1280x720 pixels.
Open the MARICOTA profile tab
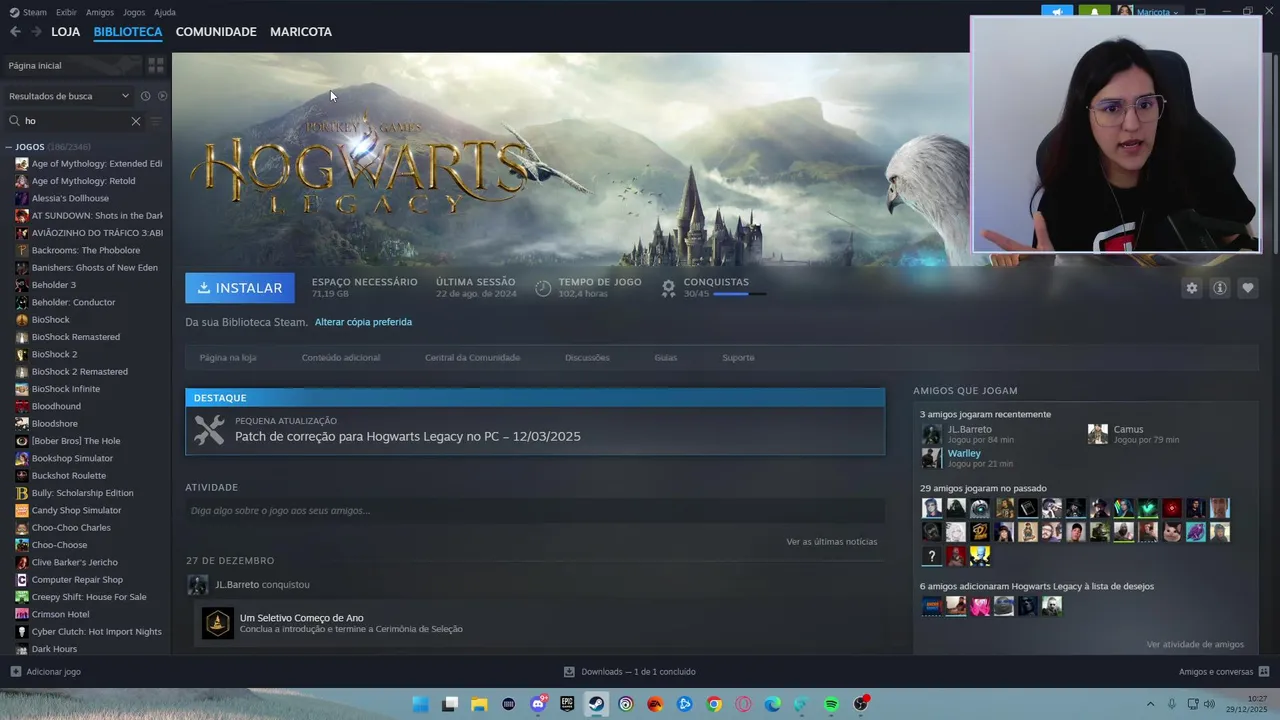tap(301, 32)
